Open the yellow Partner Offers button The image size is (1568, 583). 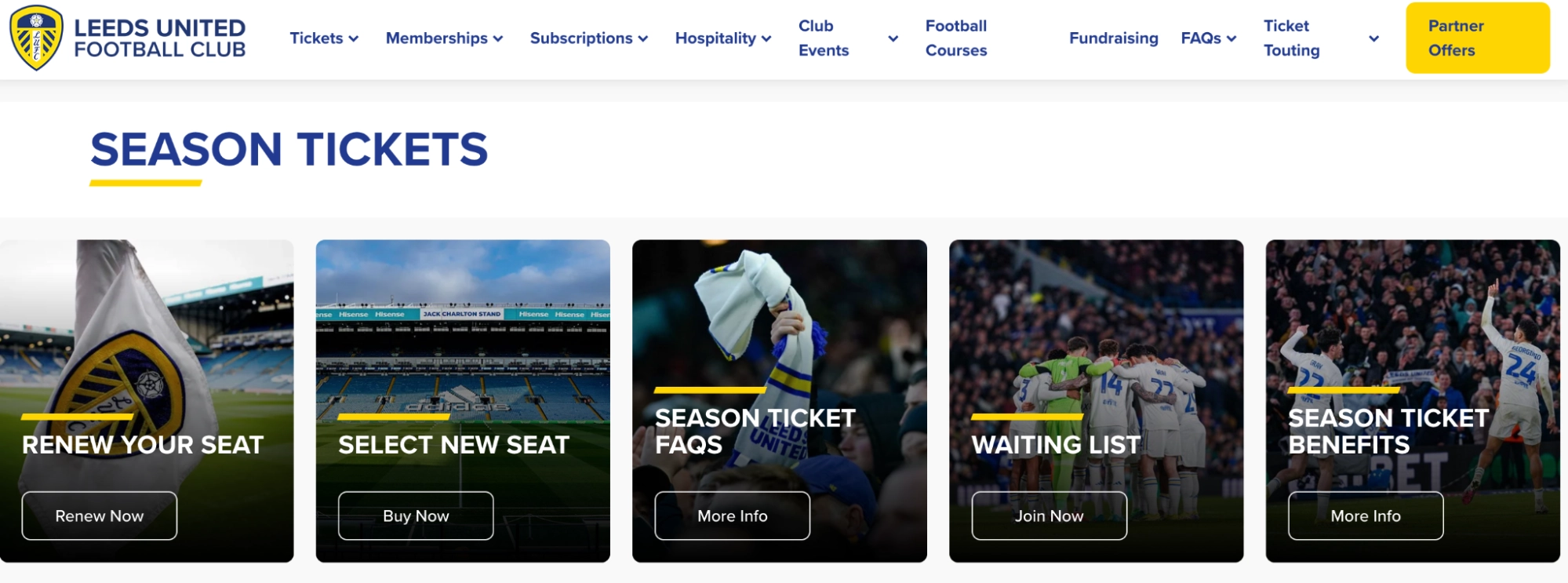tap(1478, 37)
